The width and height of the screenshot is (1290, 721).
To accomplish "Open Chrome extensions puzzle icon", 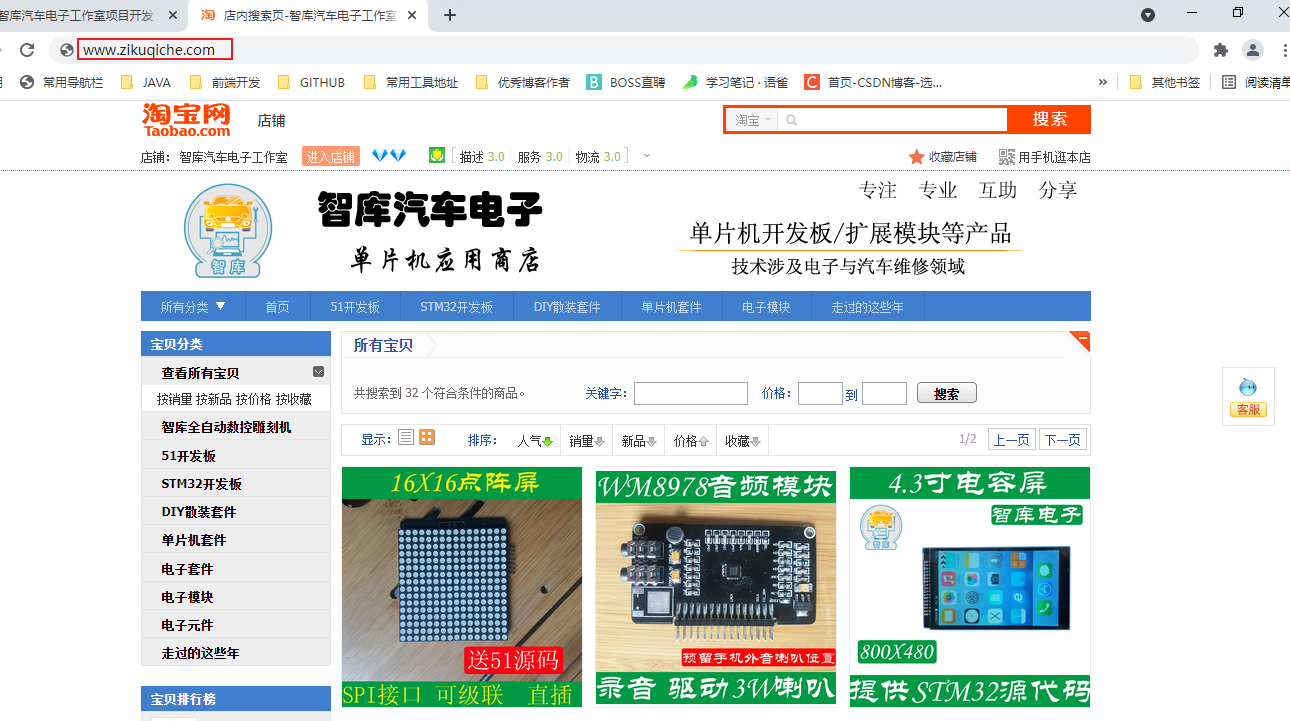I will [x=1221, y=50].
